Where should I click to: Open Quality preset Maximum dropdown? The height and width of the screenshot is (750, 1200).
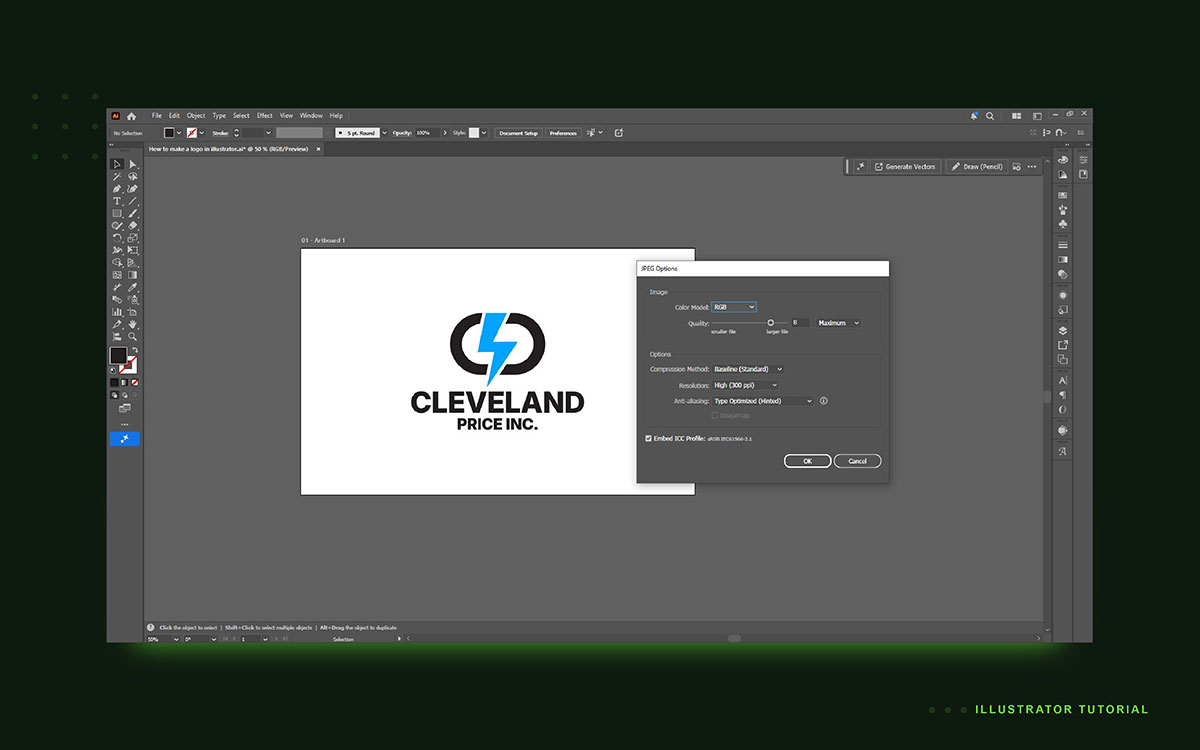coord(838,323)
